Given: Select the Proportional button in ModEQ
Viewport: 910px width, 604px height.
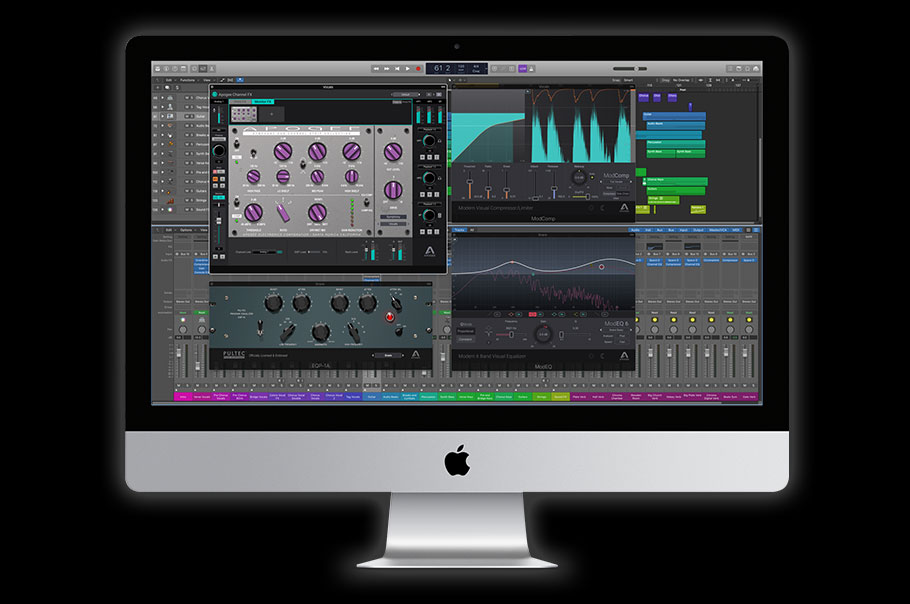Looking at the screenshot, I should pyautogui.click(x=465, y=331).
